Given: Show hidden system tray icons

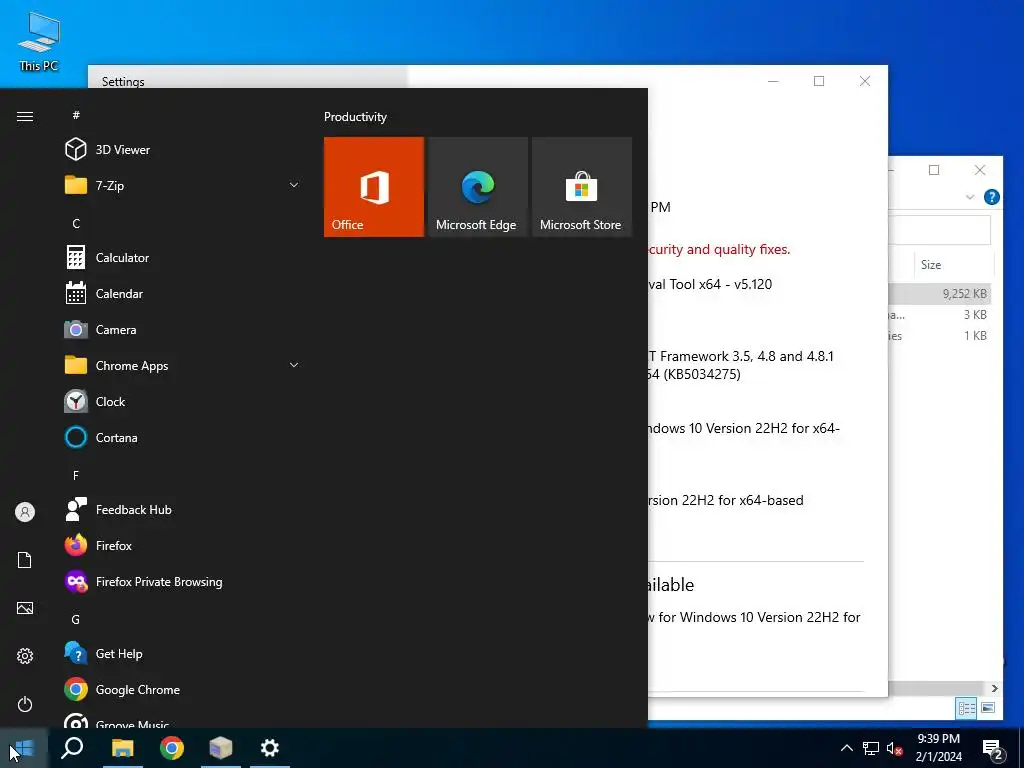Looking at the screenshot, I should pyautogui.click(x=846, y=748).
